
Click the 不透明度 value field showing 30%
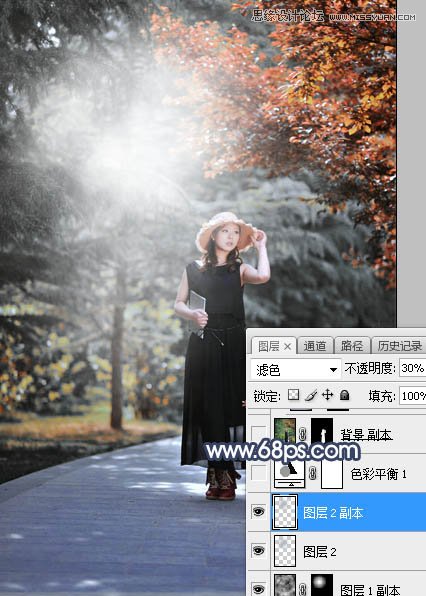(x=413, y=368)
